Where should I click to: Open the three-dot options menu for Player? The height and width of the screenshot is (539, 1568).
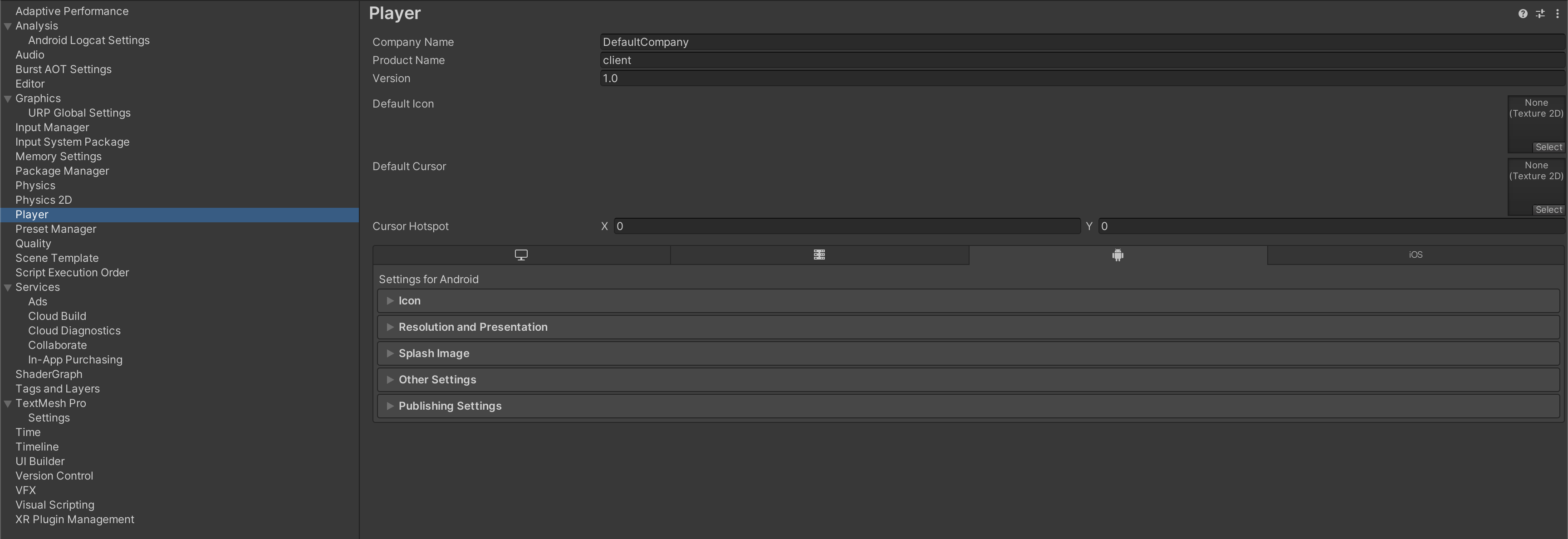1558,13
